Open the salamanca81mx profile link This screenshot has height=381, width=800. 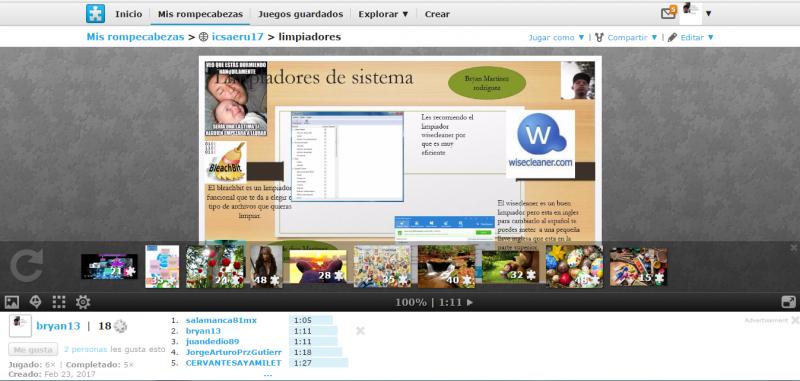click(221, 320)
